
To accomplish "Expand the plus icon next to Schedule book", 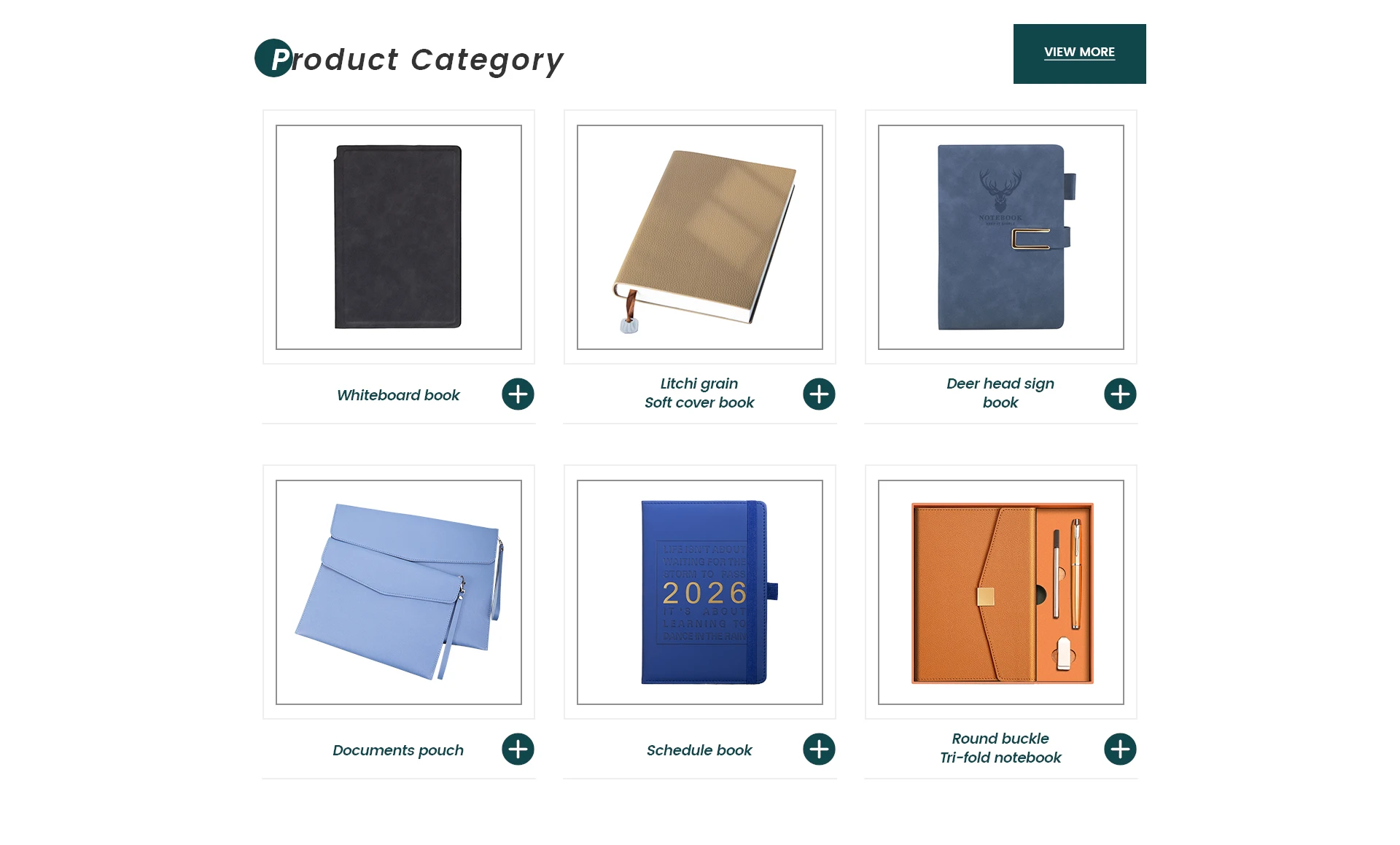I will pos(819,749).
